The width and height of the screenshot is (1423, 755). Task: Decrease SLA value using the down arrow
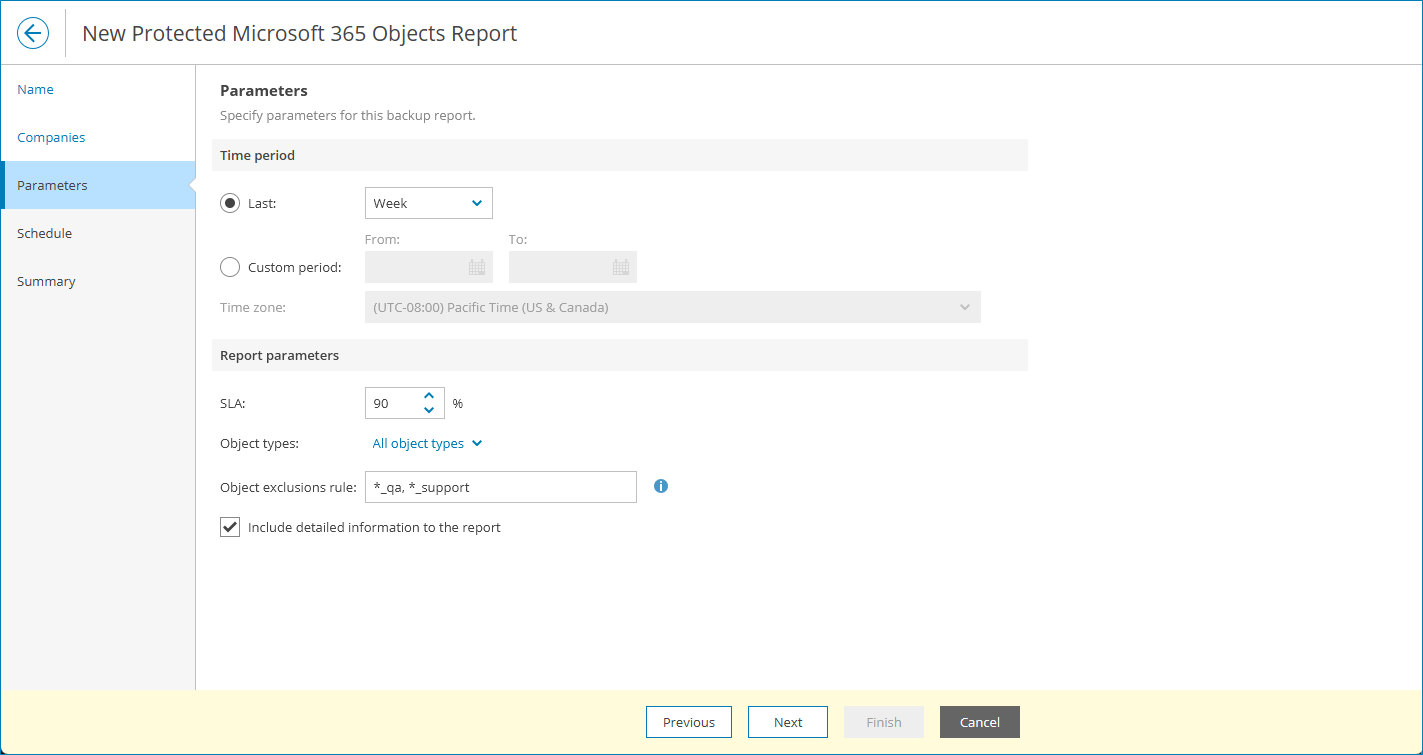429,409
